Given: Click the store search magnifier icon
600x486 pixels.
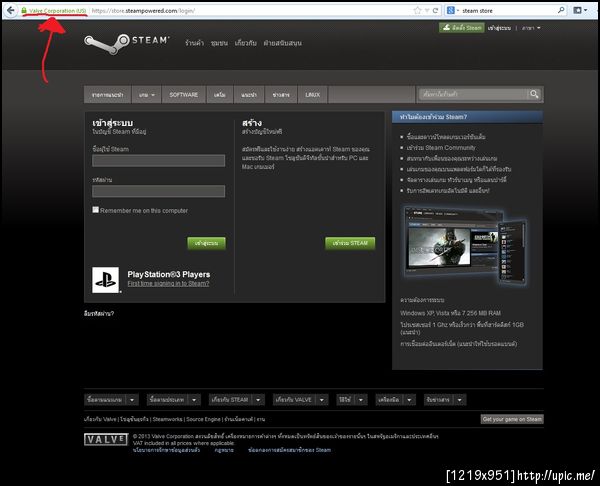Looking at the screenshot, I should pyautogui.click(x=534, y=94).
